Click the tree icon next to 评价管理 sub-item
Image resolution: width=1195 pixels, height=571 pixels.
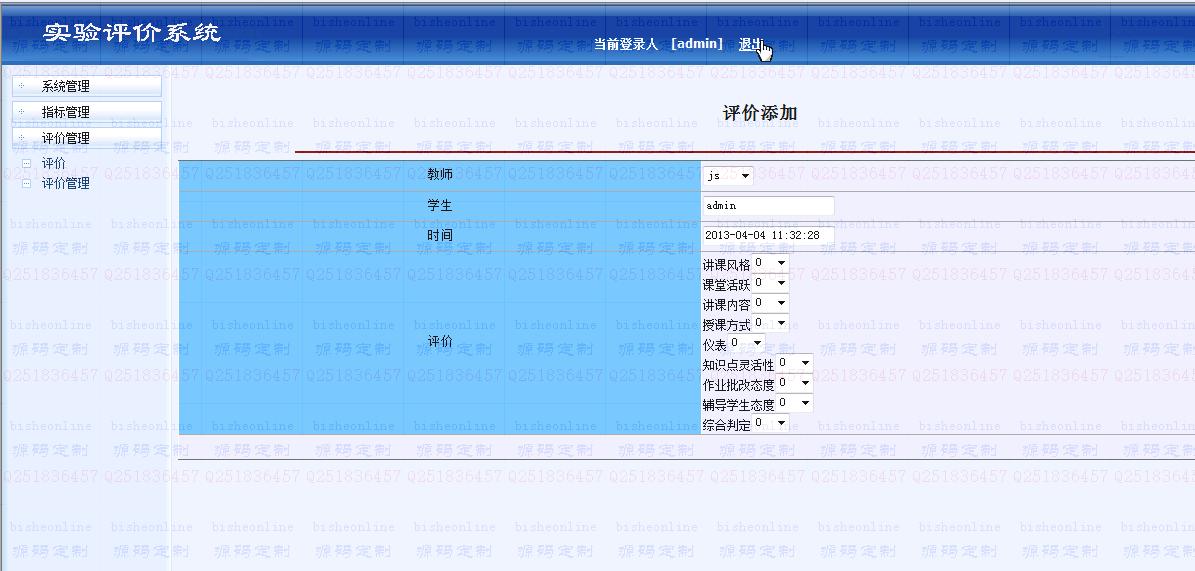pos(27,183)
